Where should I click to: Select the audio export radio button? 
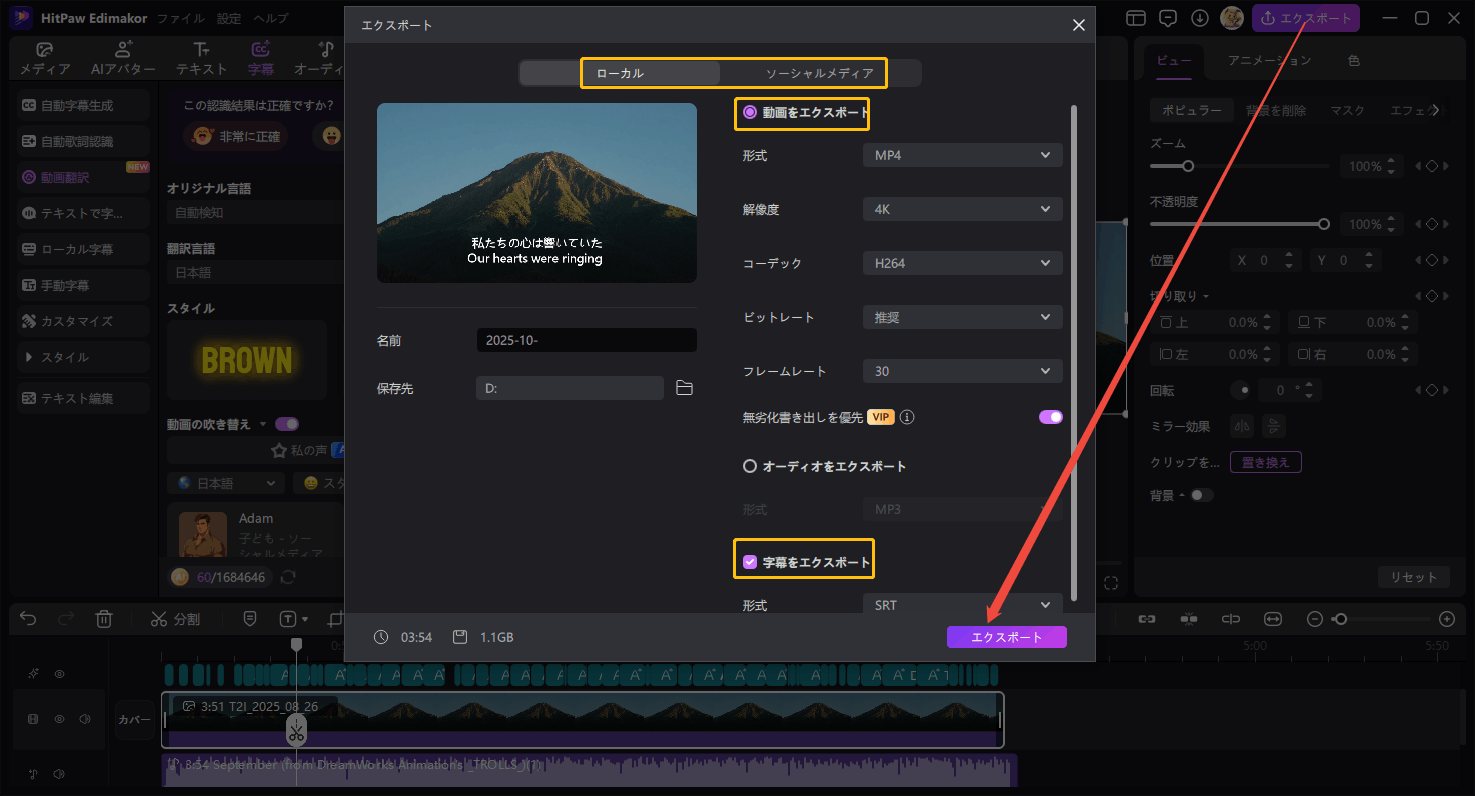click(x=750, y=466)
